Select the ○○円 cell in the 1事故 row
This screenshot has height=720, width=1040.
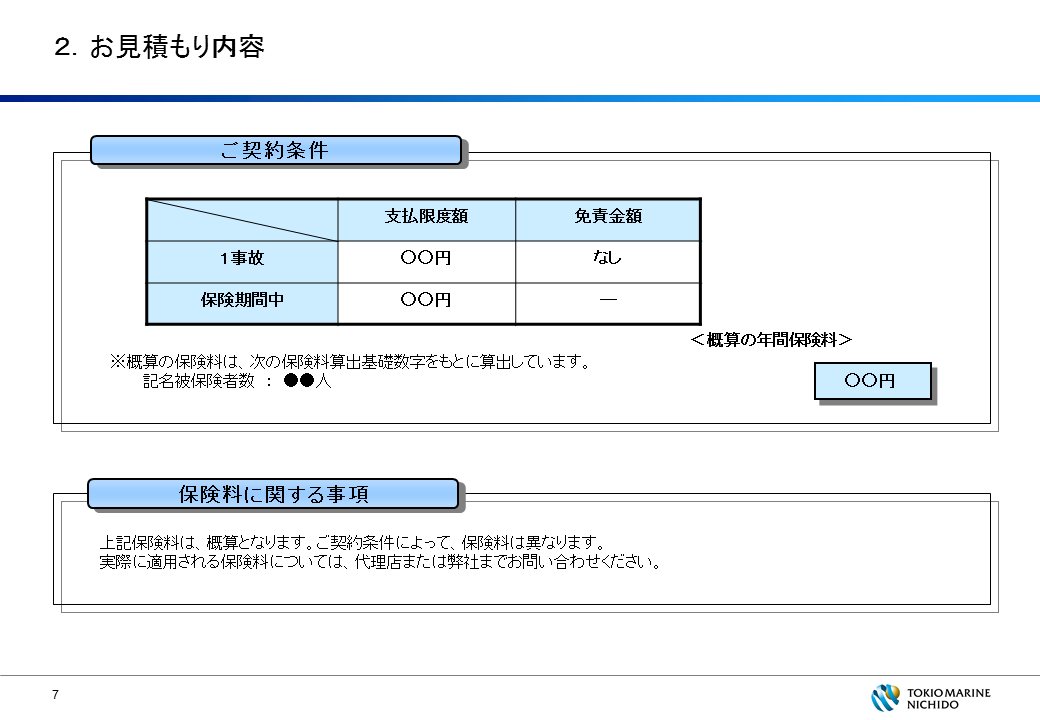click(426, 262)
